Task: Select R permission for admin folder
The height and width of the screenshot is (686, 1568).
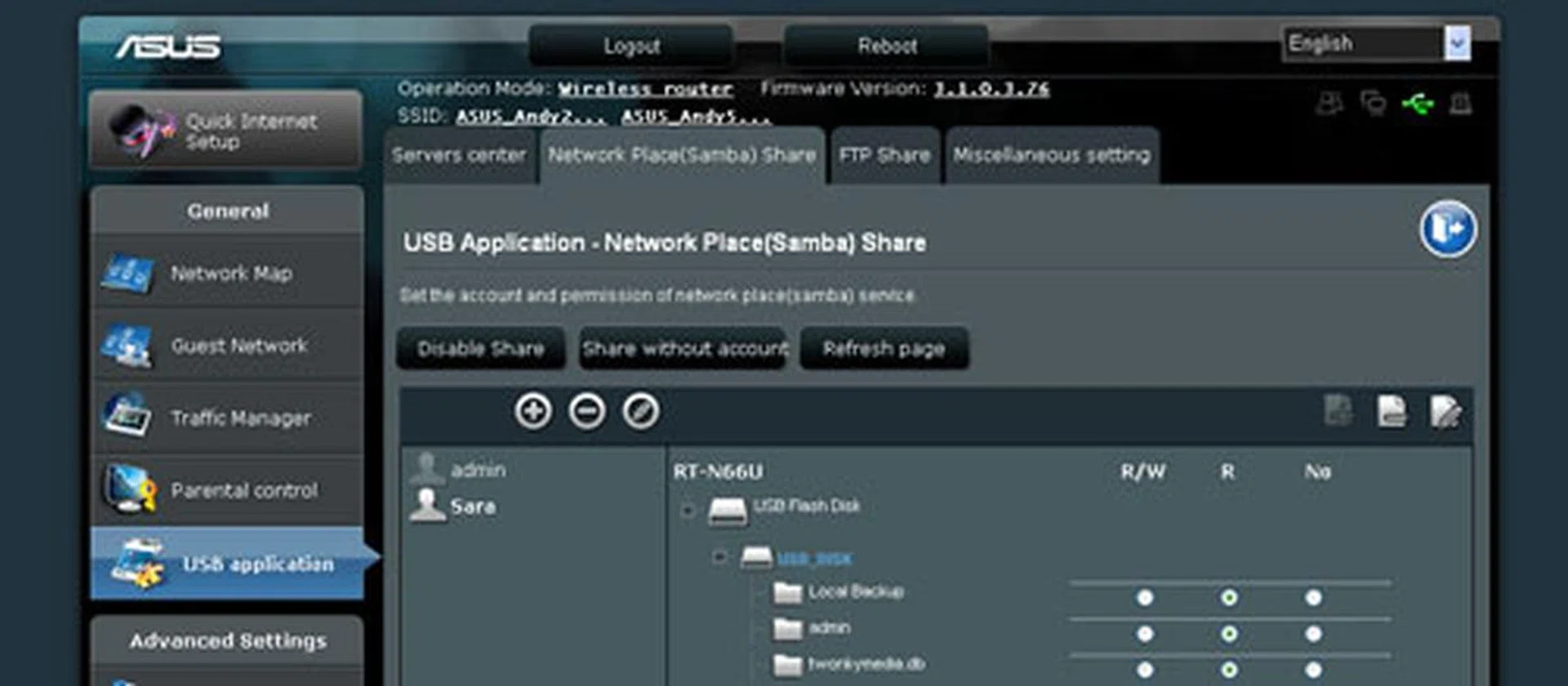Action: [x=1229, y=634]
